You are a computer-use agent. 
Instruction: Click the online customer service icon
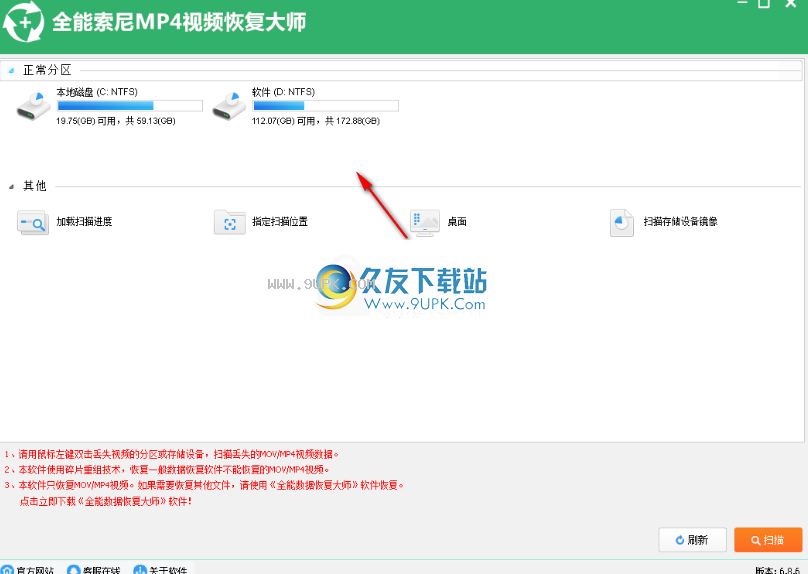[74, 569]
